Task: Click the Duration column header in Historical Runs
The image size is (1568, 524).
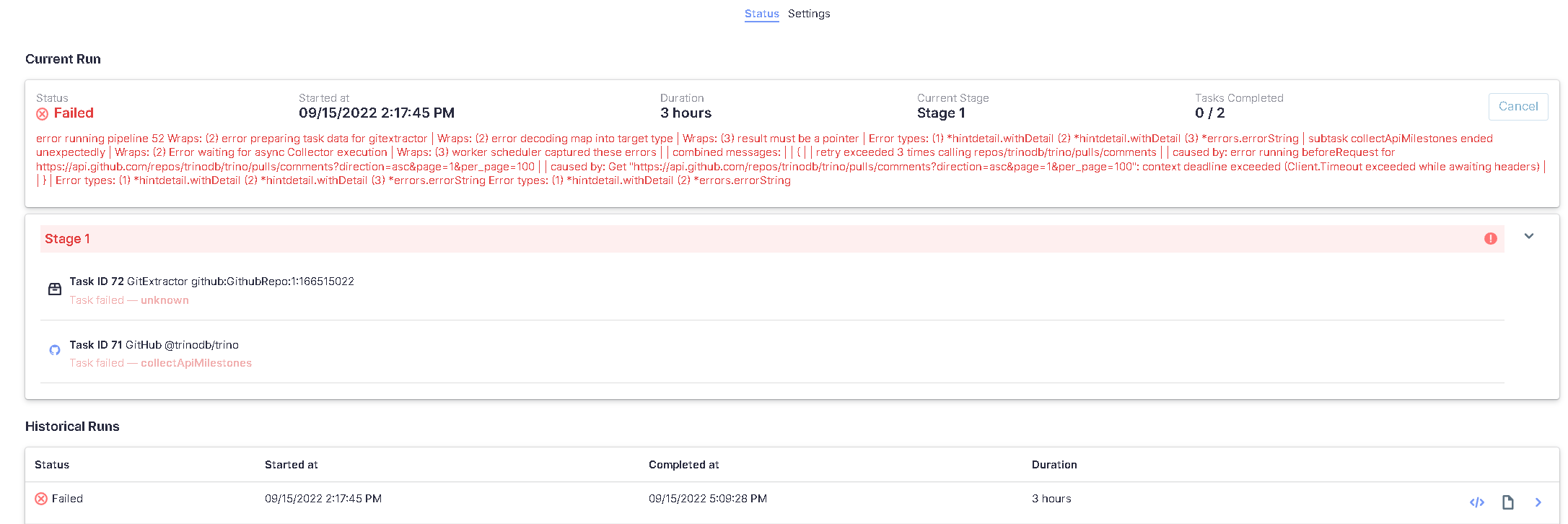Action: coord(1054,465)
